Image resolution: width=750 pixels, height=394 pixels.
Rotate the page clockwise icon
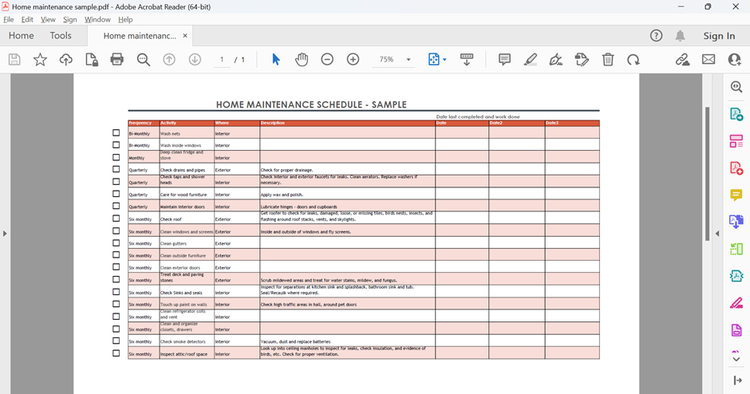coord(633,59)
